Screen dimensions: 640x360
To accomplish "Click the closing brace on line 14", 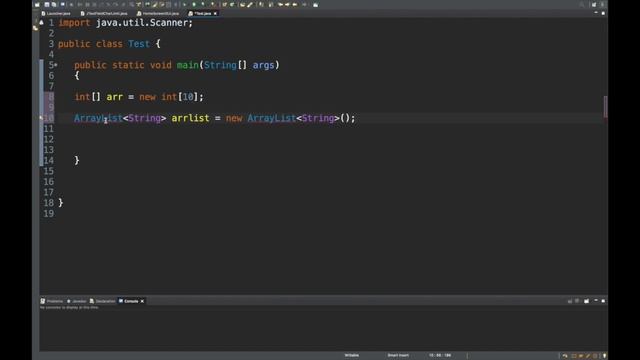I will (x=77, y=160).
